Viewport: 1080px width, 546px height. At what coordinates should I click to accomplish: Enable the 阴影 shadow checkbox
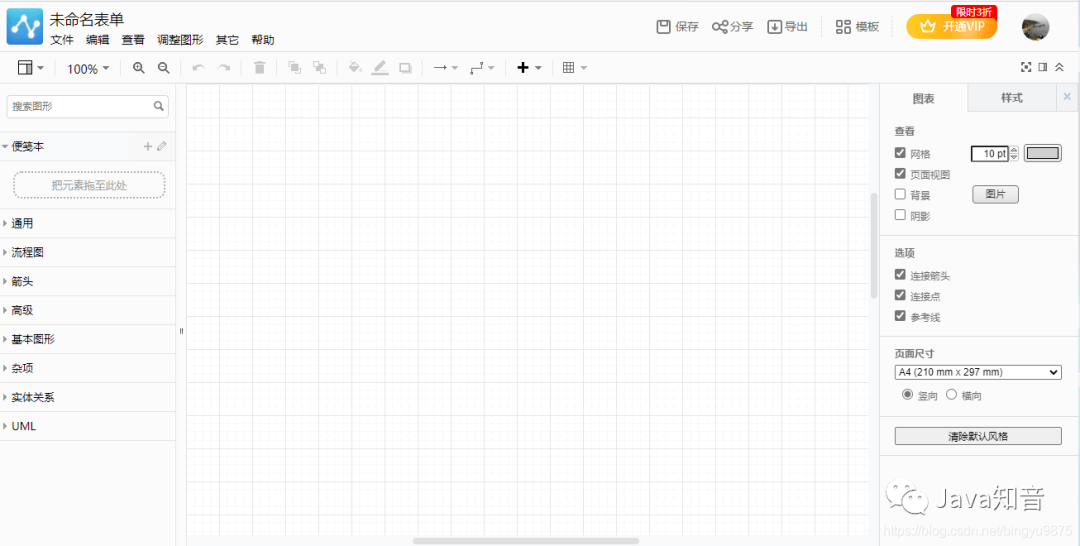pyautogui.click(x=900, y=215)
